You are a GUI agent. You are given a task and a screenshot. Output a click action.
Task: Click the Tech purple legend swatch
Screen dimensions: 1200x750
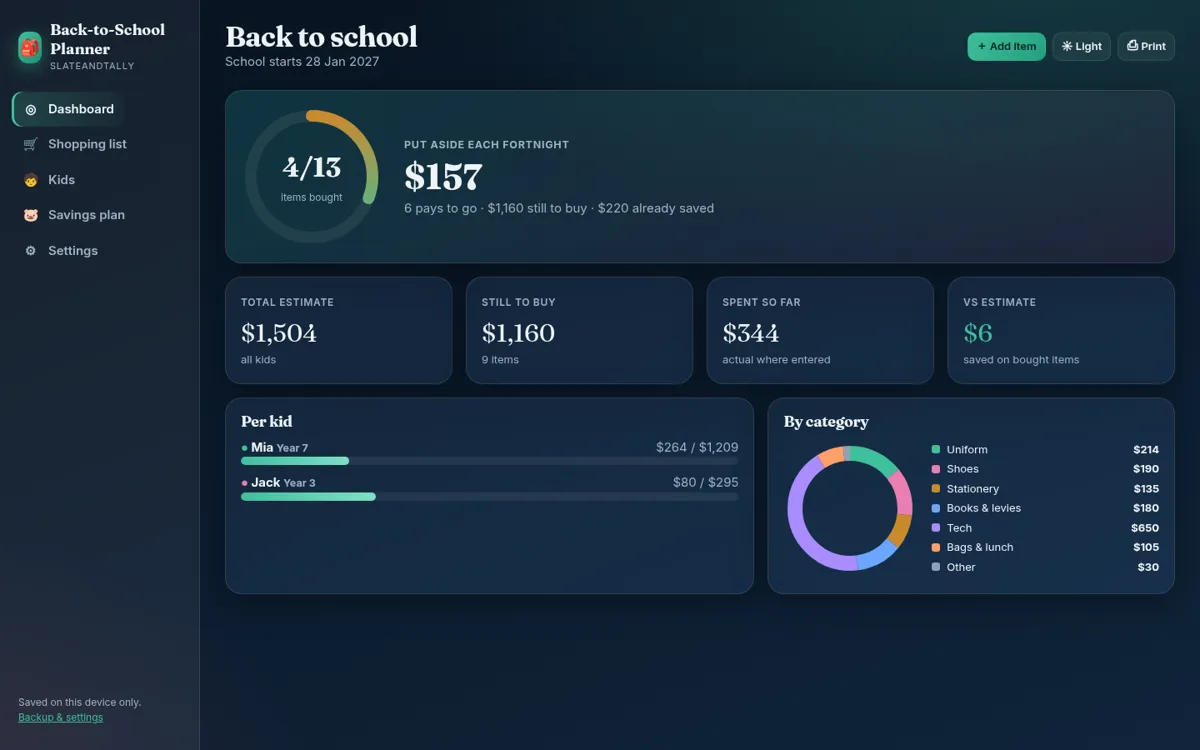(x=936, y=528)
